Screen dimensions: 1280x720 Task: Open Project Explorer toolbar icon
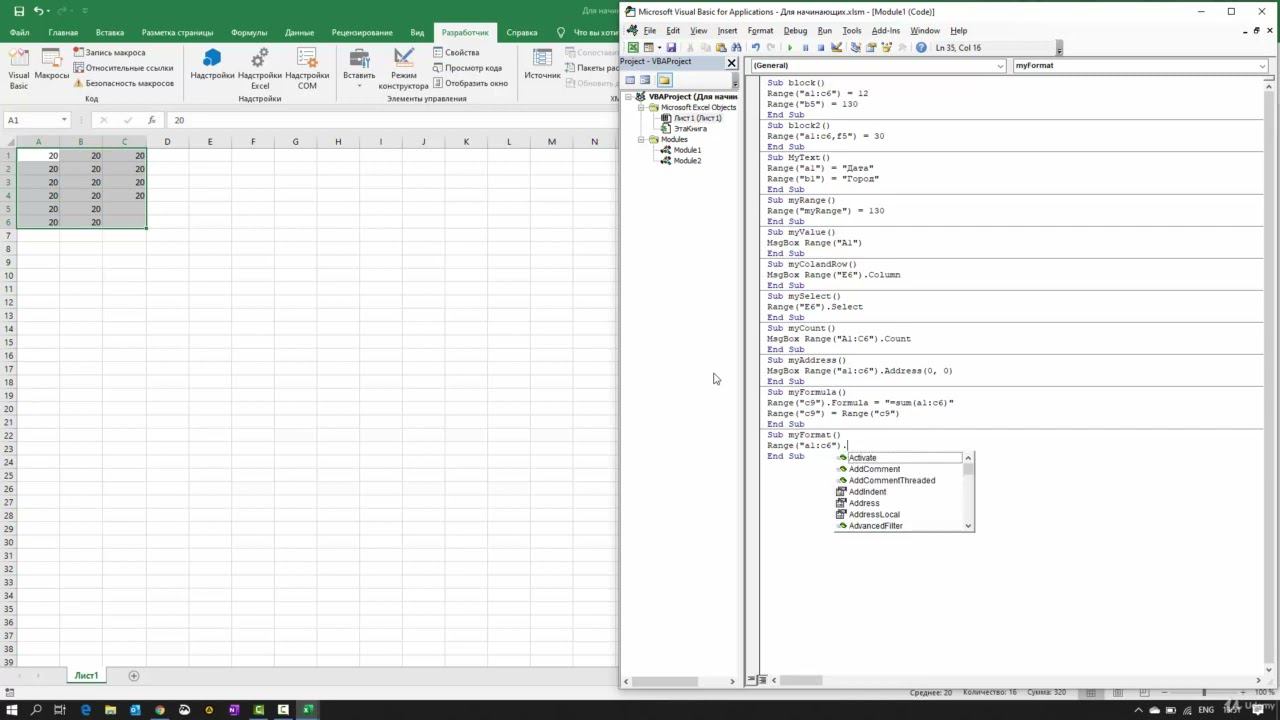point(857,48)
